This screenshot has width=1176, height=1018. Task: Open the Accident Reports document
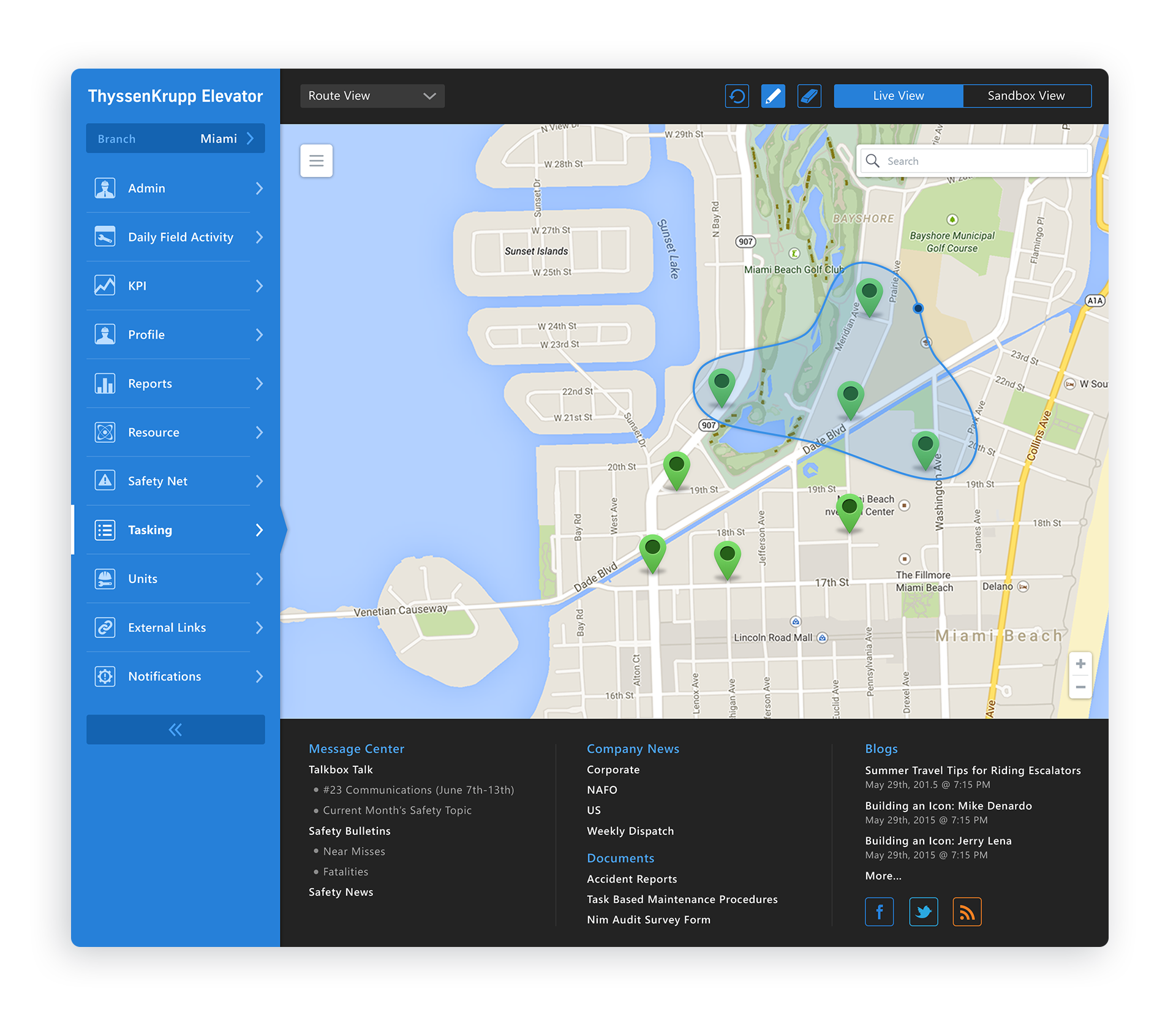[632, 879]
